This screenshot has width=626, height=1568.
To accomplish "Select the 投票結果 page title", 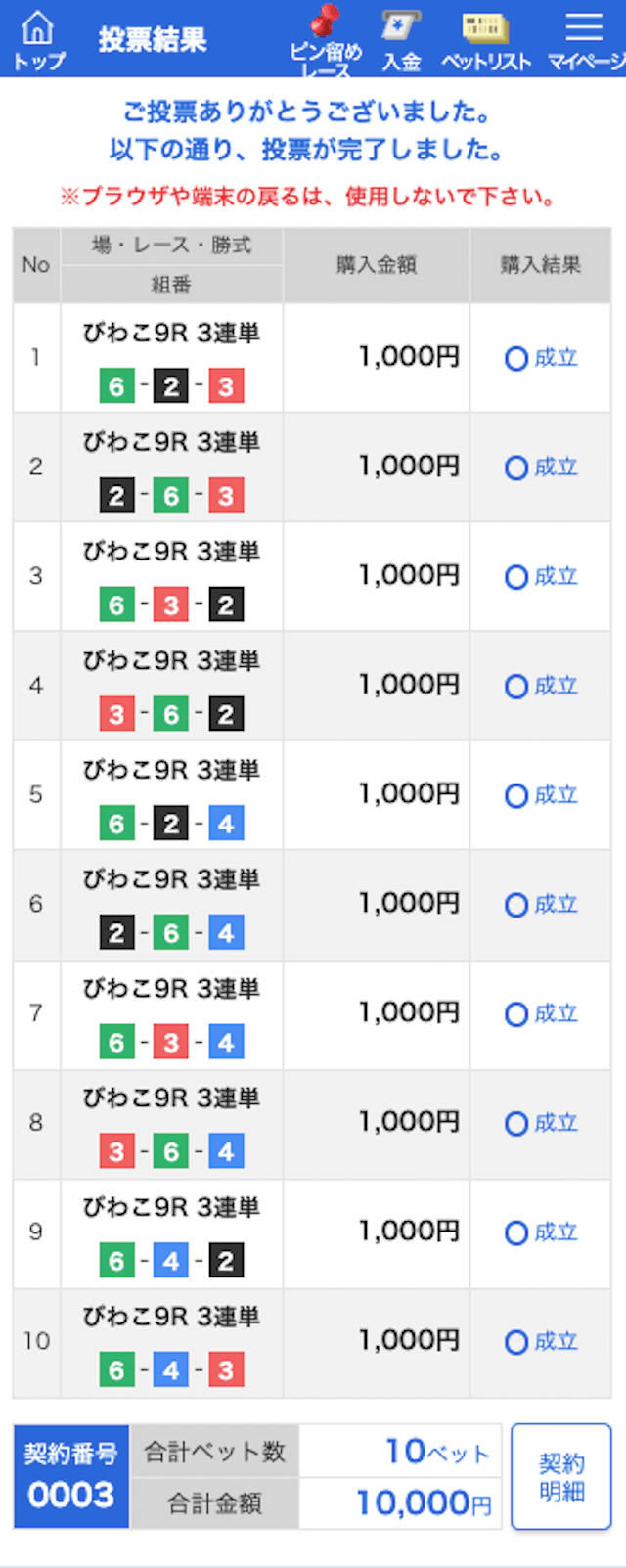I will (x=153, y=40).
